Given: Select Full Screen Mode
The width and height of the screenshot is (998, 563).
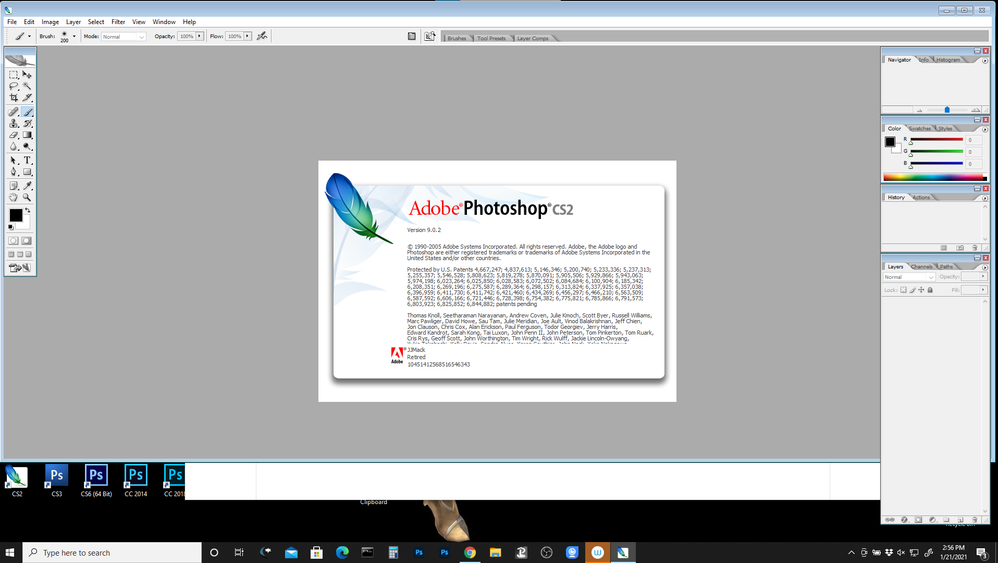Looking at the screenshot, I should 28,254.
